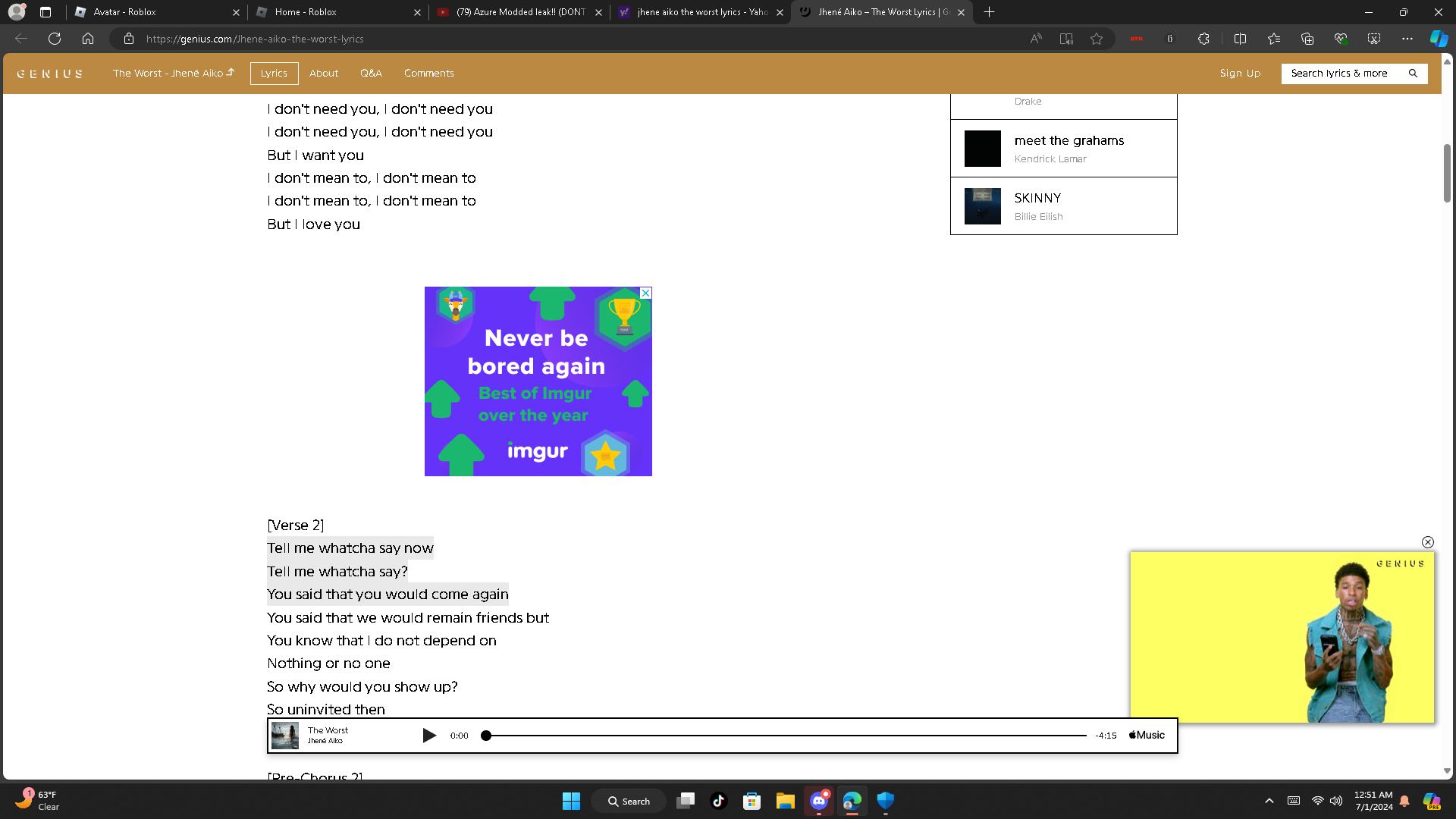
Task: Close the Home - Roblox tab
Action: coord(417,12)
